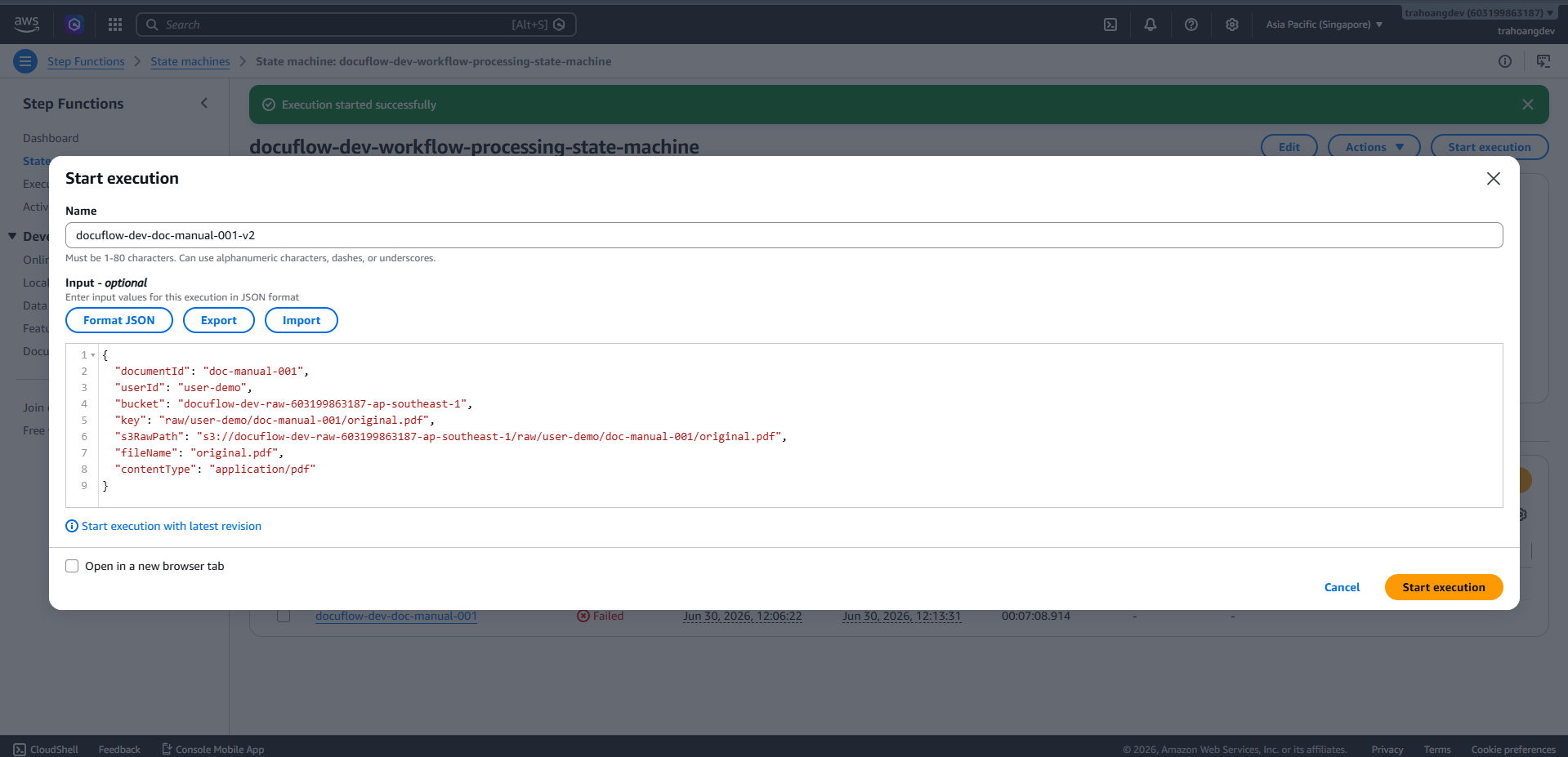
Task: Open the Asia Pacific (Singapore) region dropdown
Action: (x=1325, y=24)
